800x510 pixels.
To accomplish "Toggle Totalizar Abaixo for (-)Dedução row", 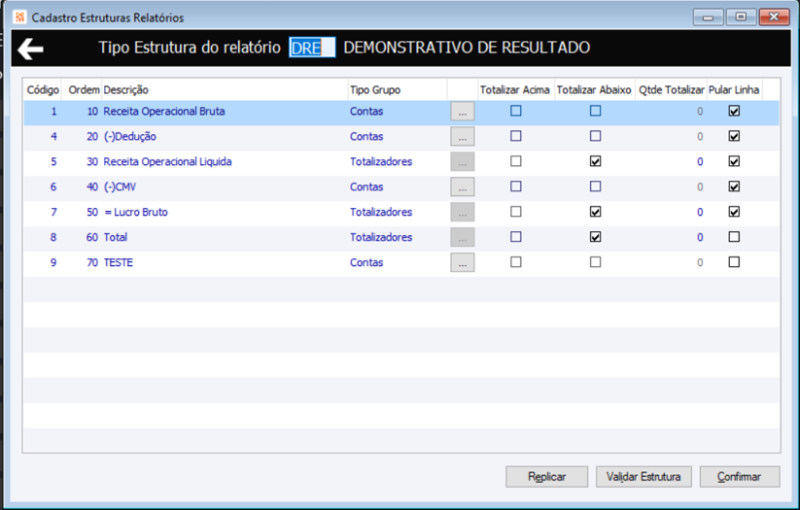I will point(595,136).
